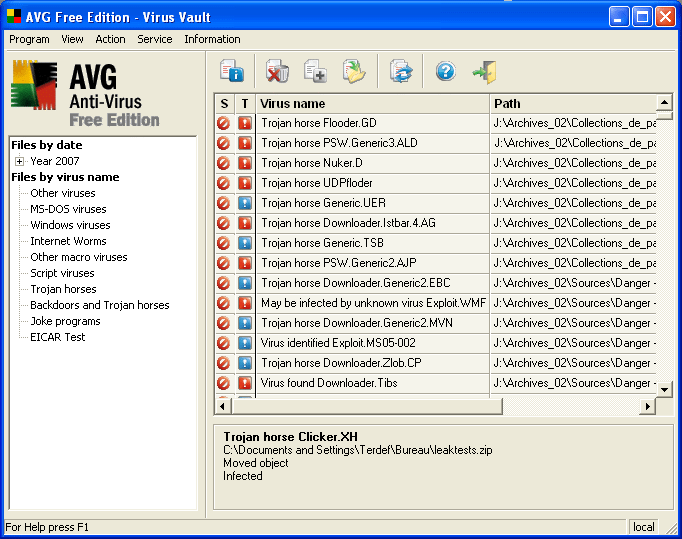682x539 pixels.
Task: Open the Service menu
Action: (x=155, y=39)
